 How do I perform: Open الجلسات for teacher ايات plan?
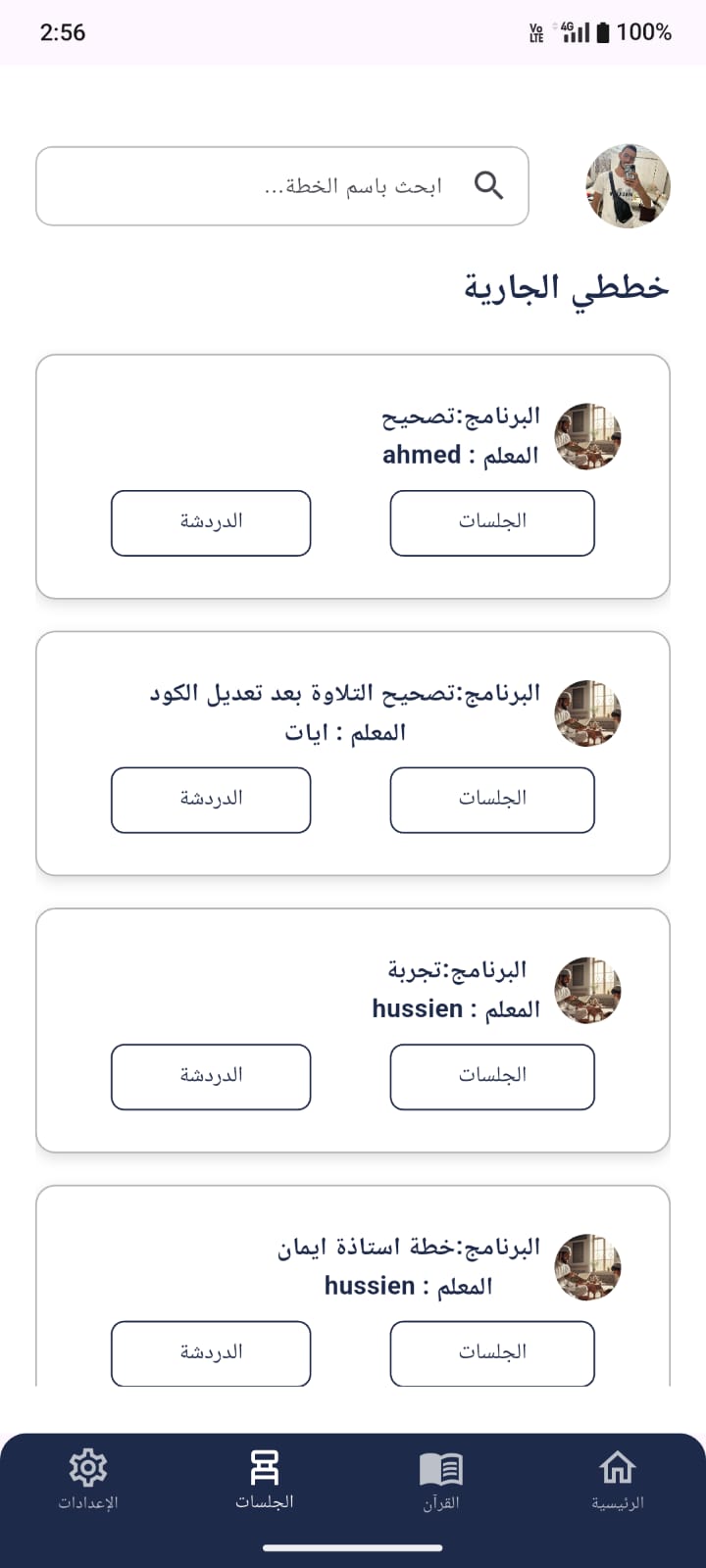click(x=492, y=800)
